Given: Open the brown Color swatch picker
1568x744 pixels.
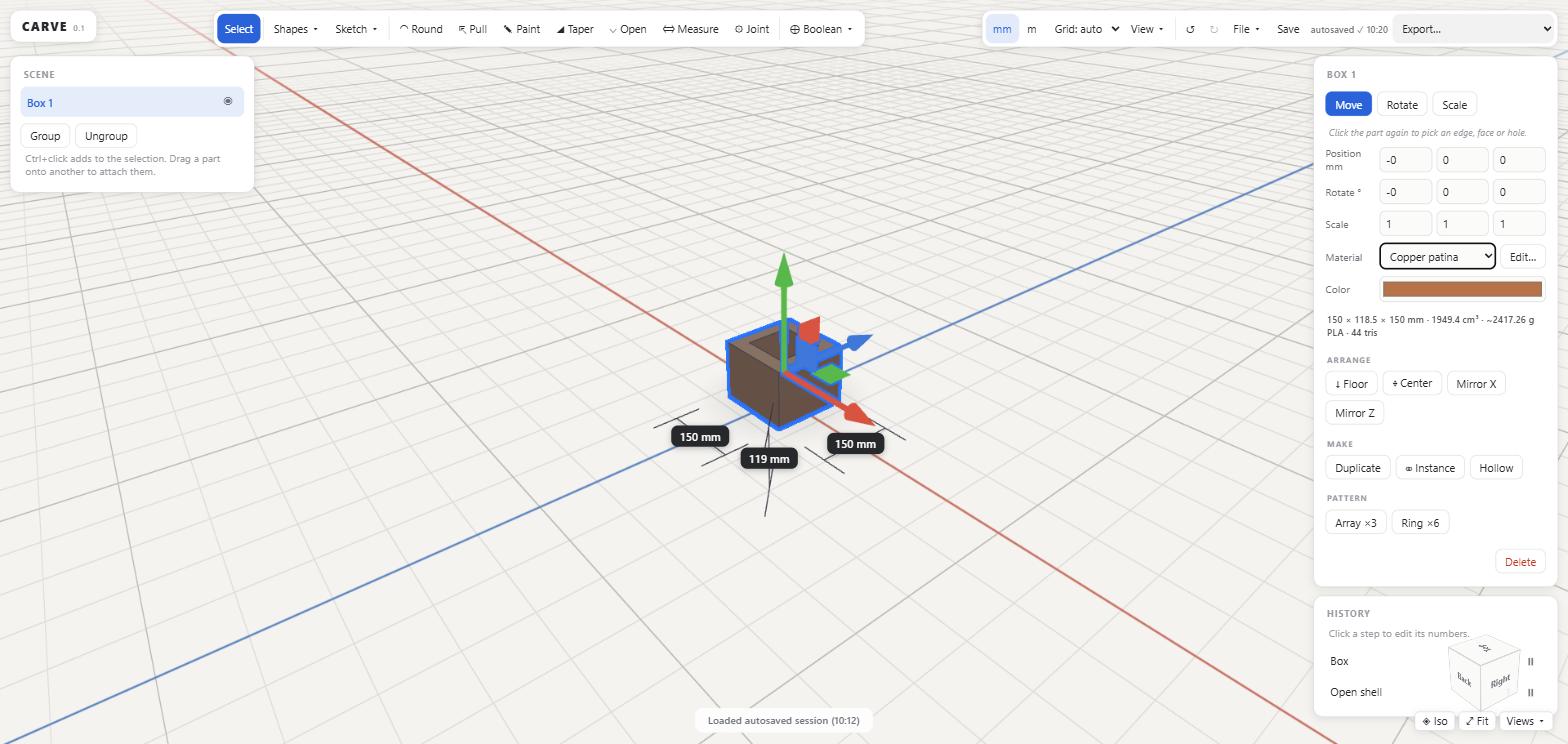Looking at the screenshot, I should [1462, 289].
